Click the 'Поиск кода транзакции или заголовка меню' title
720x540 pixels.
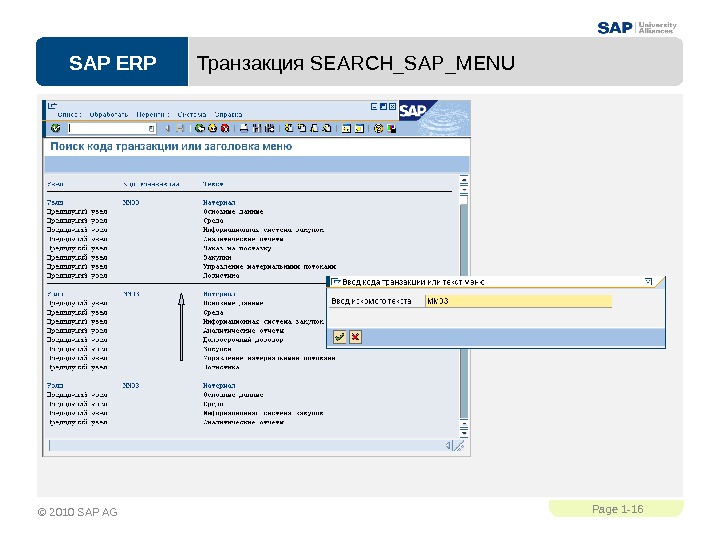[171, 146]
